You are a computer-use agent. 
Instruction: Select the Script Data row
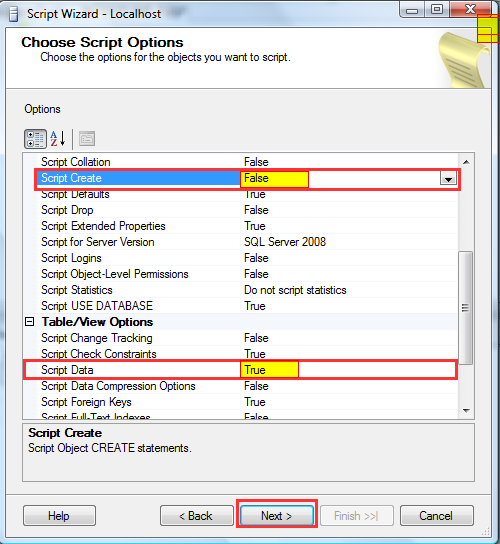click(x=240, y=370)
